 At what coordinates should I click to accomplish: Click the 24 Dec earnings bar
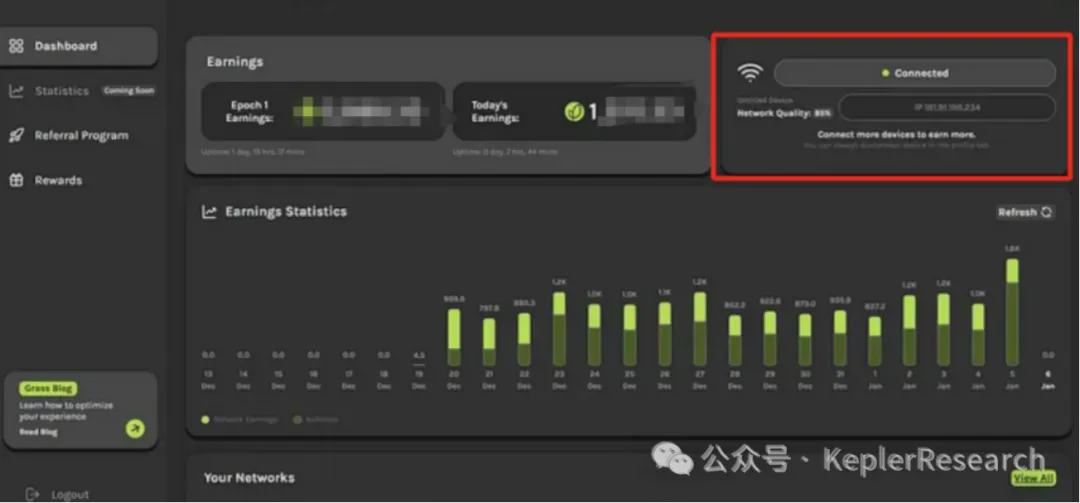(x=594, y=335)
